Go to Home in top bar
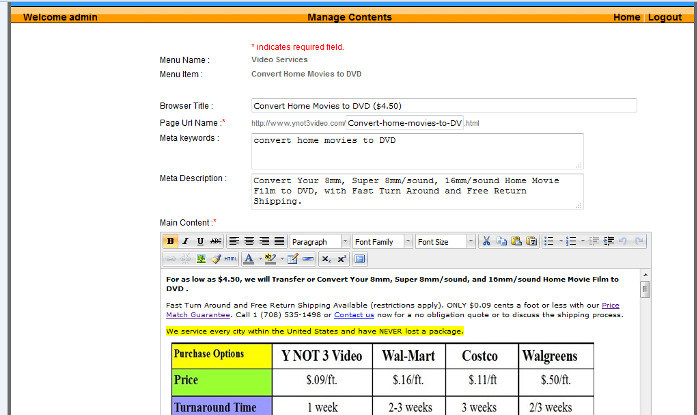 (x=626, y=18)
